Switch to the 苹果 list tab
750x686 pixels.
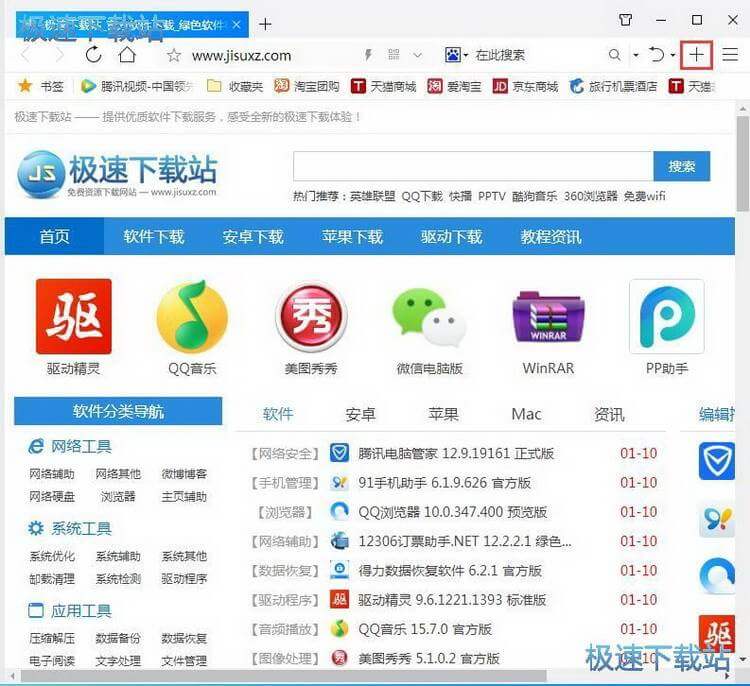click(443, 414)
